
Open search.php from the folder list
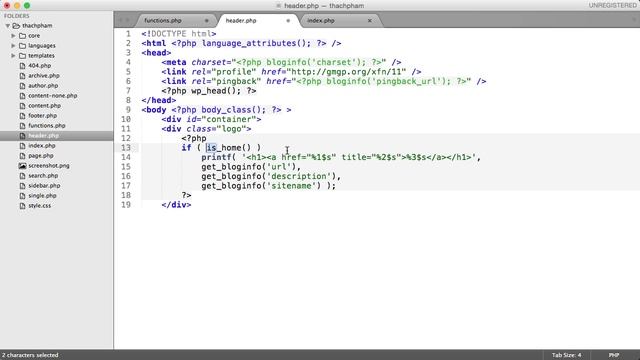tap(43, 176)
